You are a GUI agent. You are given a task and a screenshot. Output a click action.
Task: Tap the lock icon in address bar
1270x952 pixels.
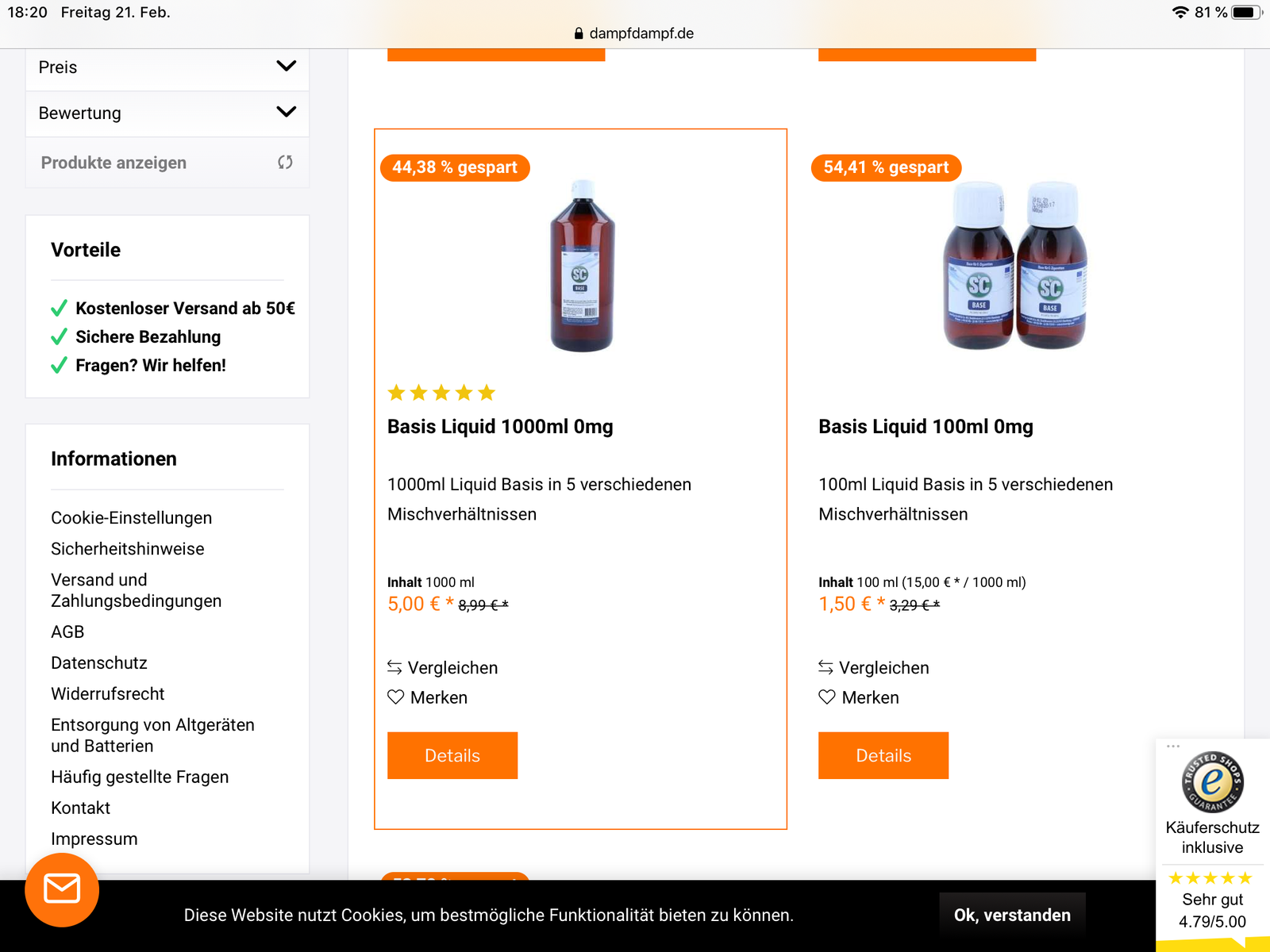pos(579,33)
